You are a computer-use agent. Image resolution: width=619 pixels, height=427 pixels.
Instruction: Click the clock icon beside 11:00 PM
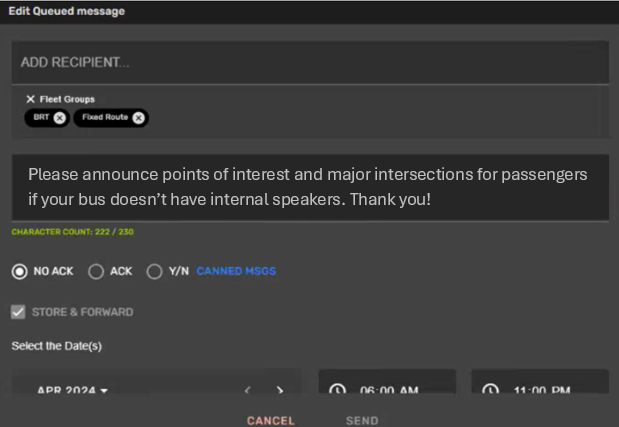click(x=490, y=390)
